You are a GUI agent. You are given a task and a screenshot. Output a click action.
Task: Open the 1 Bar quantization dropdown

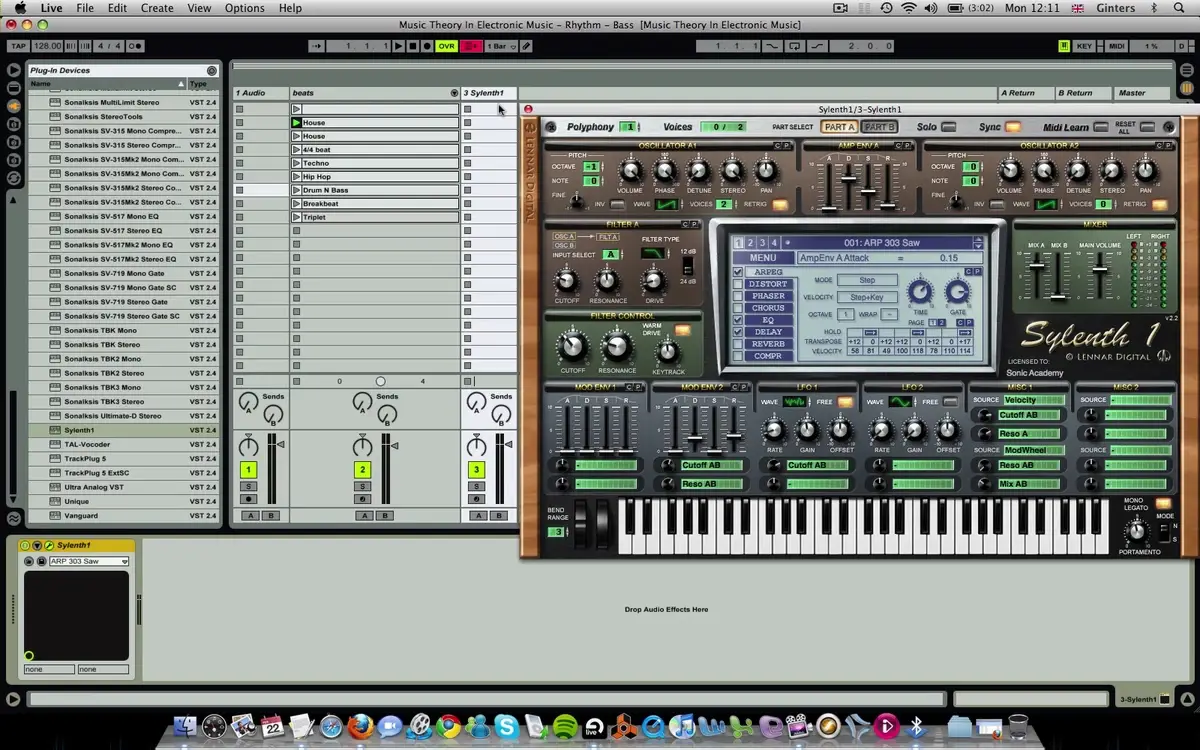[502, 46]
